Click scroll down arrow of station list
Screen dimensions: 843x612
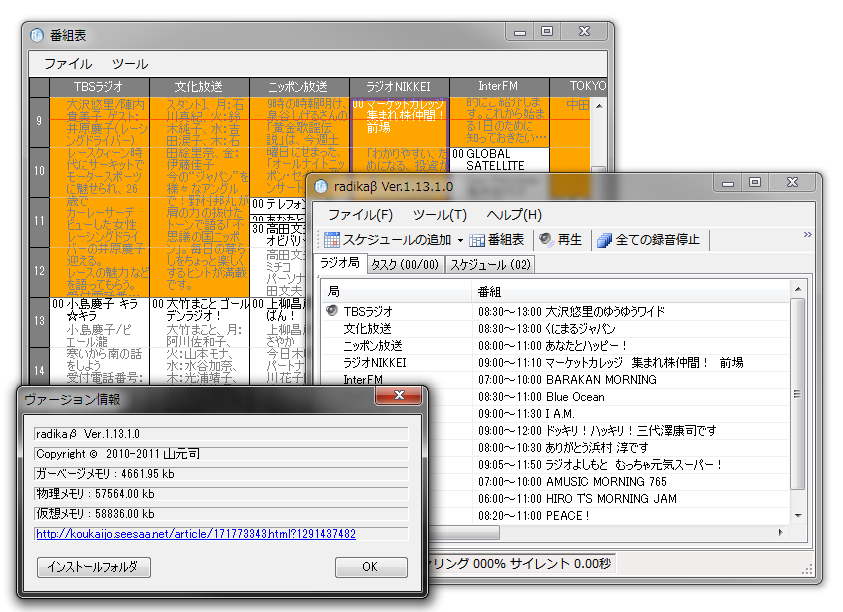pyautogui.click(x=798, y=516)
